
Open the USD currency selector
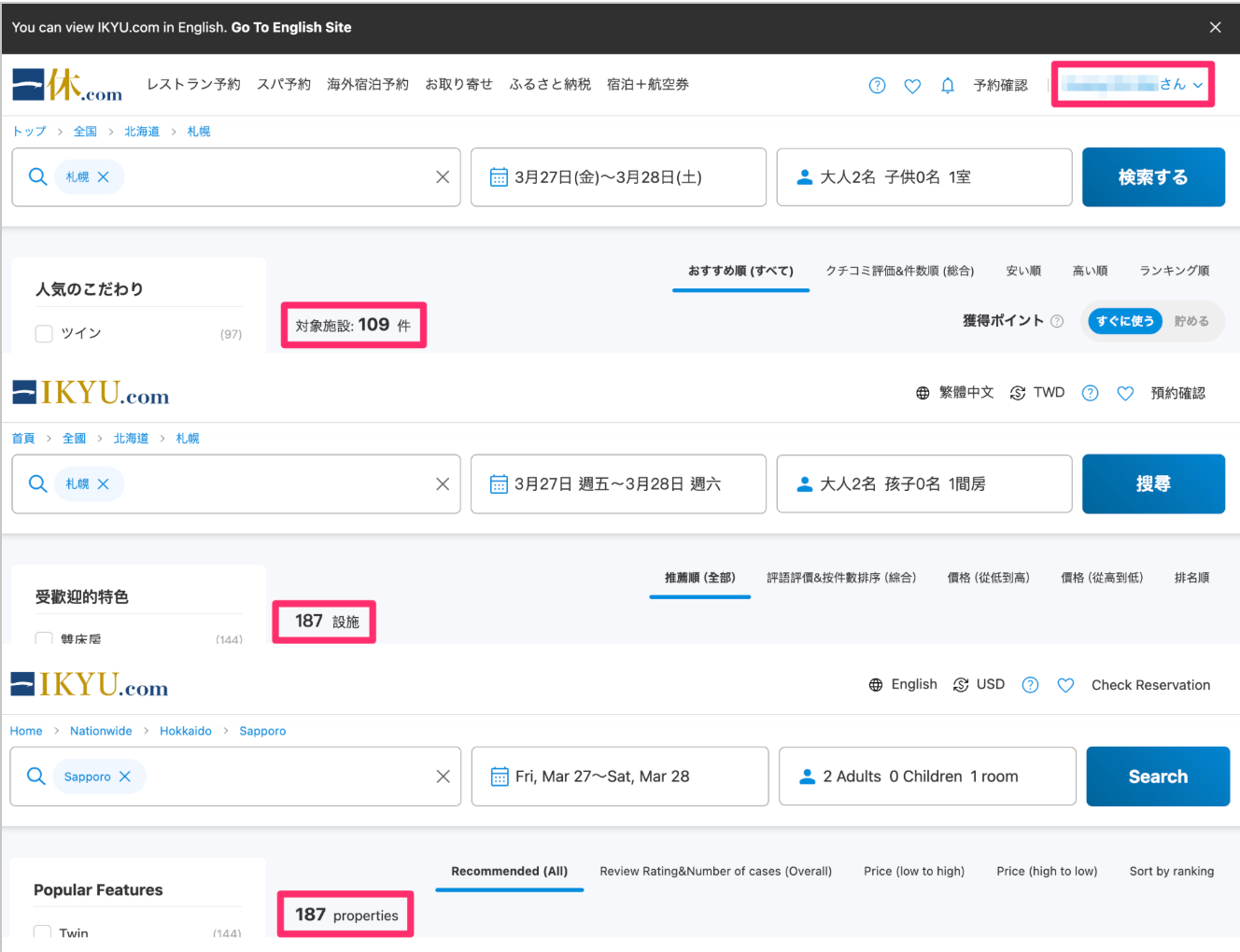(979, 684)
